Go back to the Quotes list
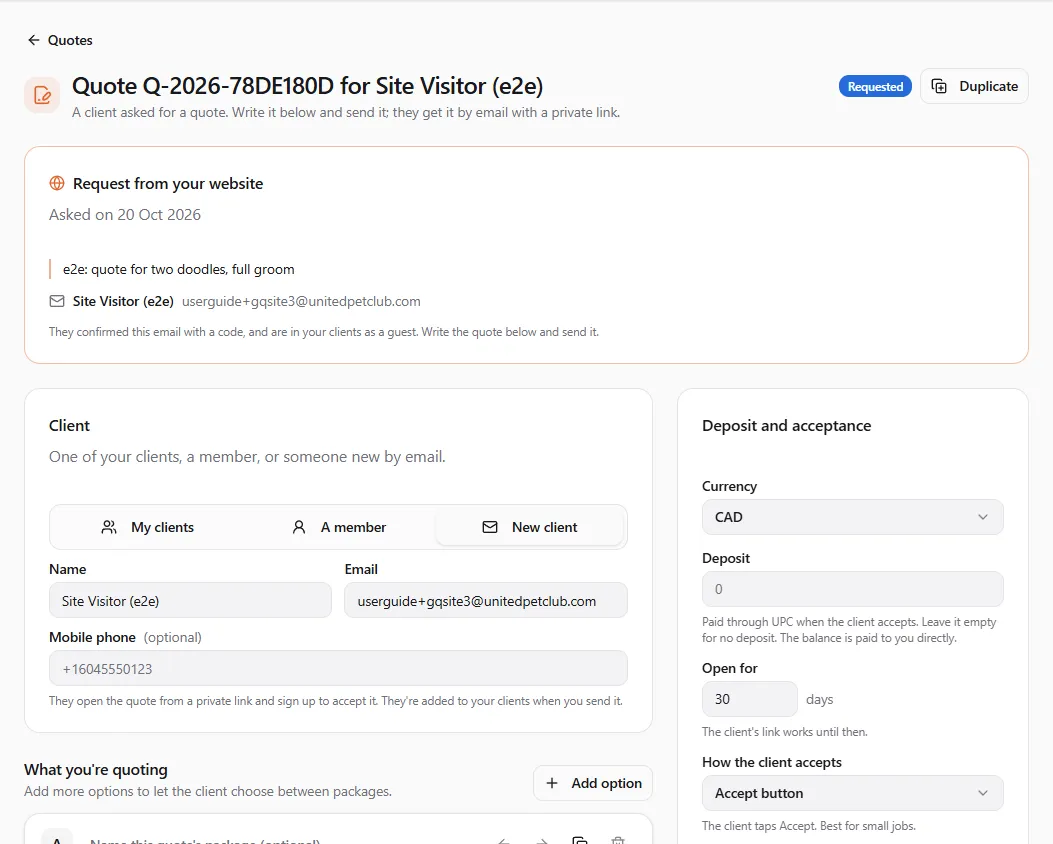The height and width of the screenshot is (844, 1053). (60, 40)
